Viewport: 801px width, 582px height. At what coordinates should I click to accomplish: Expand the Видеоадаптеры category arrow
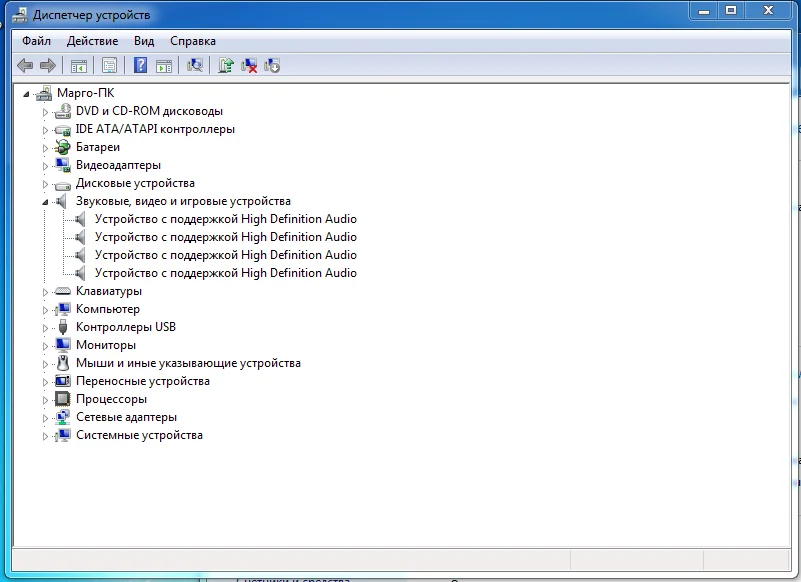click(x=45, y=166)
